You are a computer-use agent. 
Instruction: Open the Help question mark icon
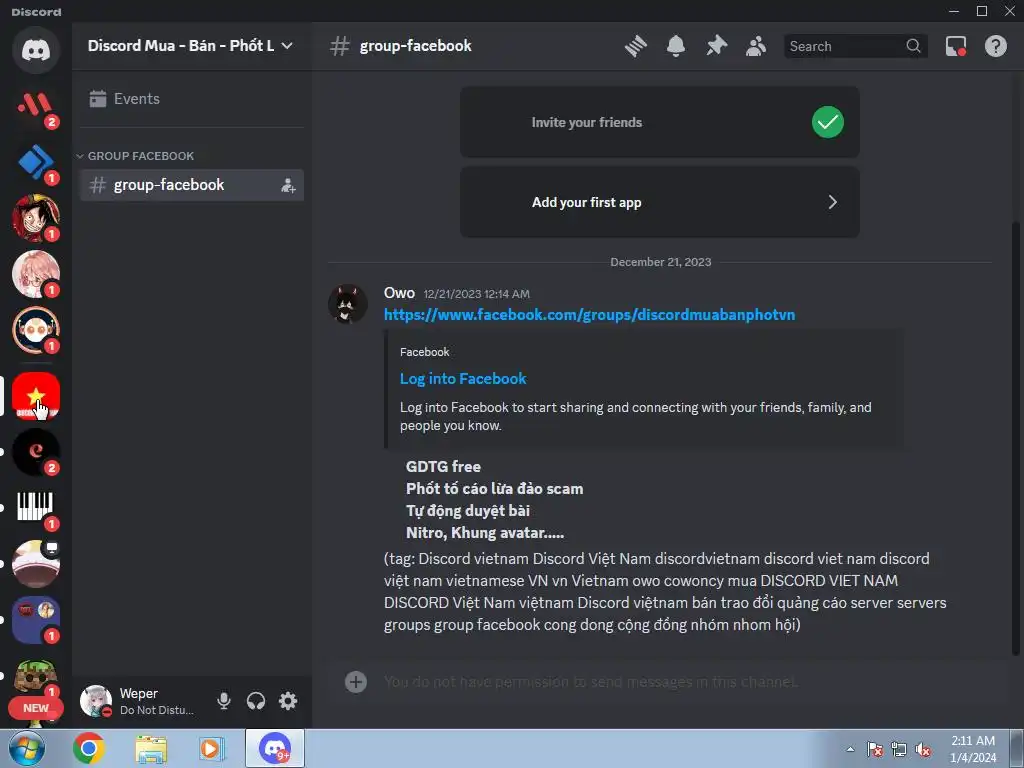[995, 46]
